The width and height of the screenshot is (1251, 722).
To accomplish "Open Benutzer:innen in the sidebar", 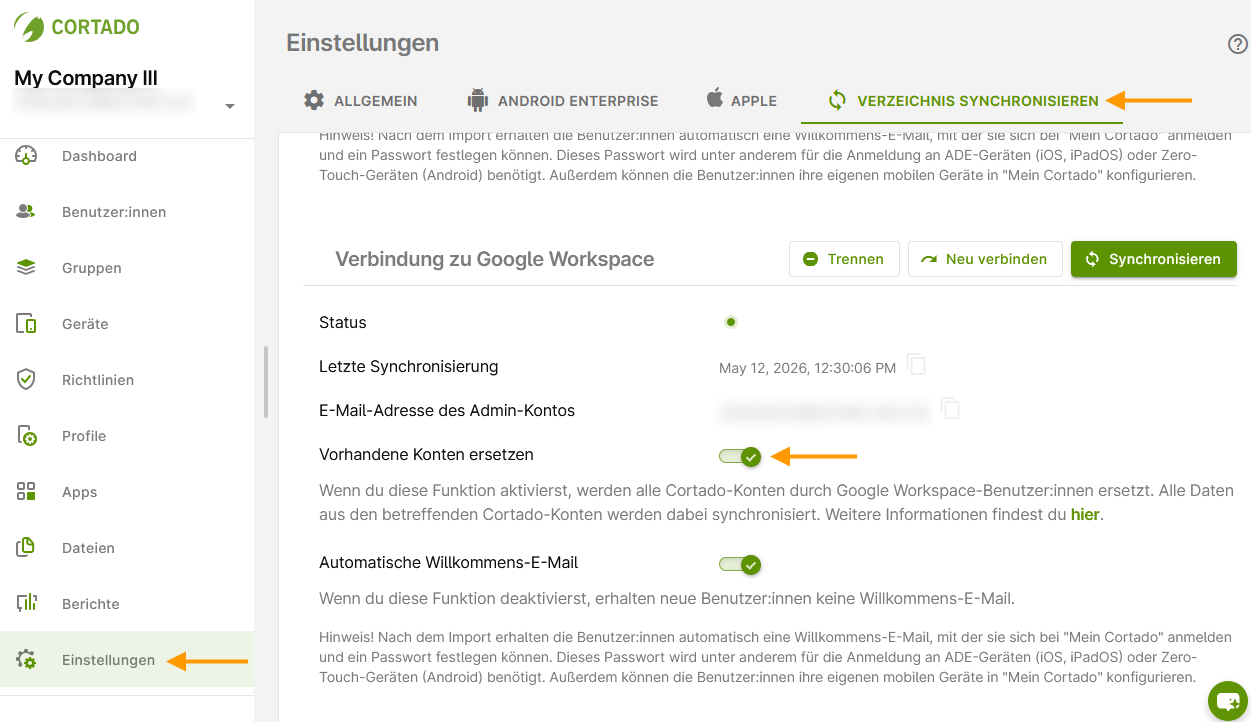I will pyautogui.click(x=127, y=212).
